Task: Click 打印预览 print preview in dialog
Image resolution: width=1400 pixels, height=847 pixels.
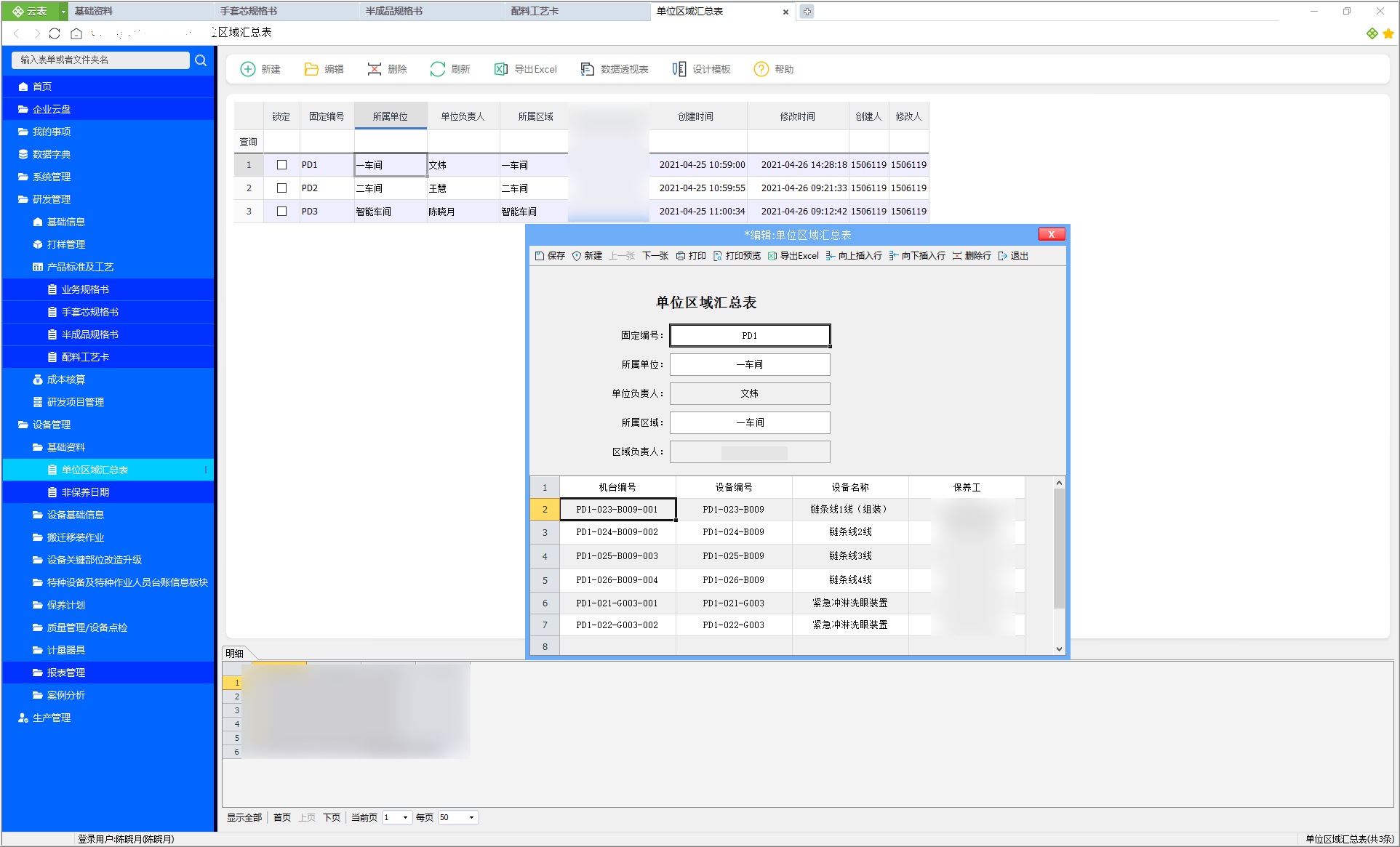Action: click(737, 256)
